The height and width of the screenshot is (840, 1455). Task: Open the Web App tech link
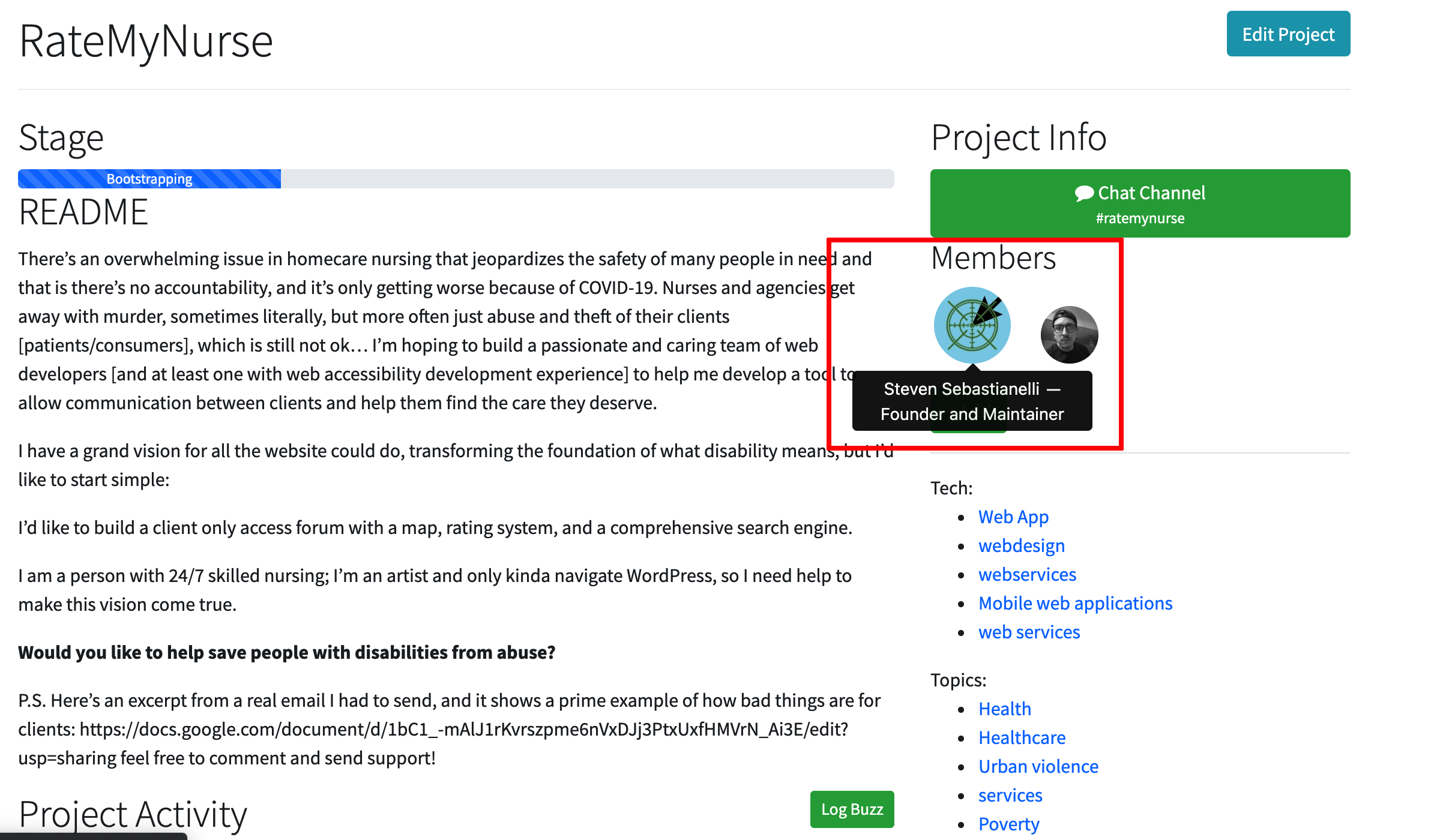1013,517
